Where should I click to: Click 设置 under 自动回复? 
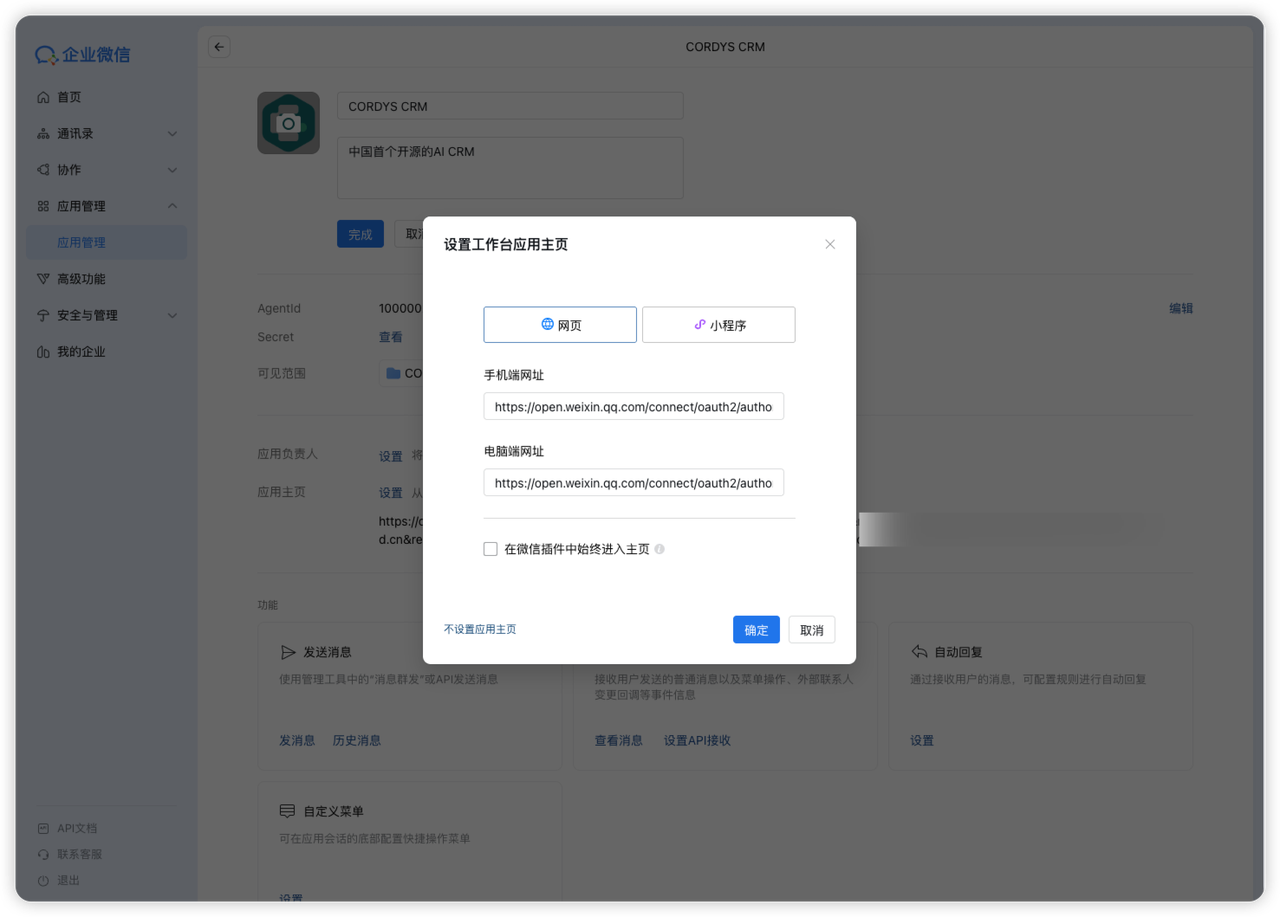(x=922, y=741)
